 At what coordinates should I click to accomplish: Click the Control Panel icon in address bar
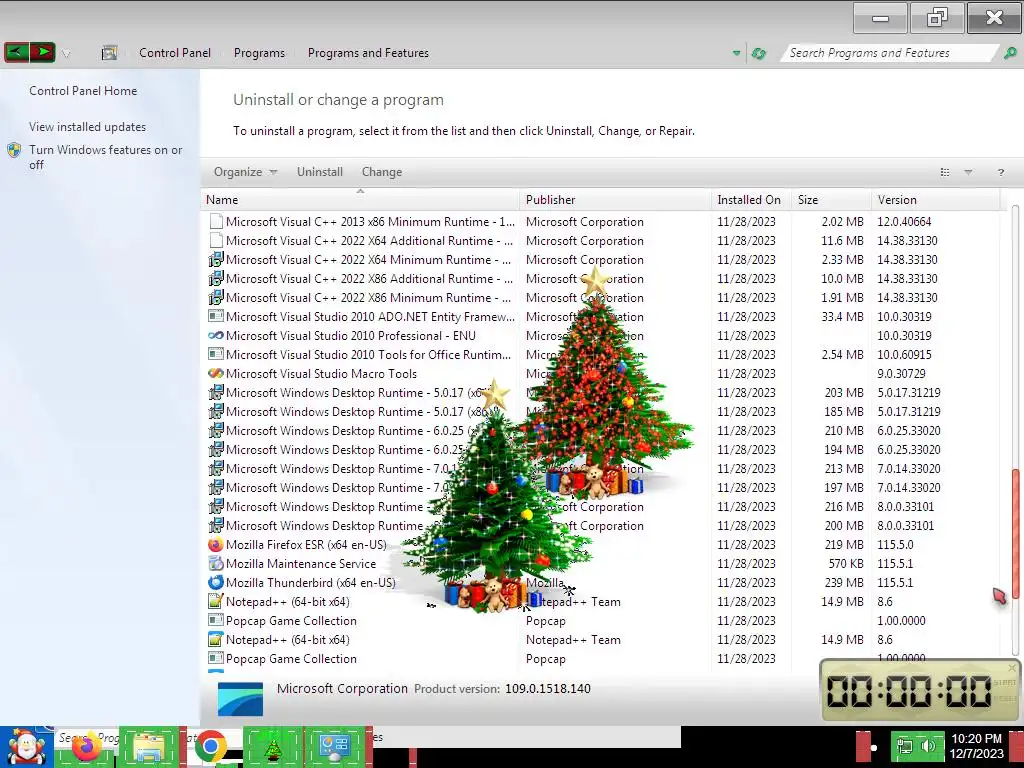coord(109,53)
